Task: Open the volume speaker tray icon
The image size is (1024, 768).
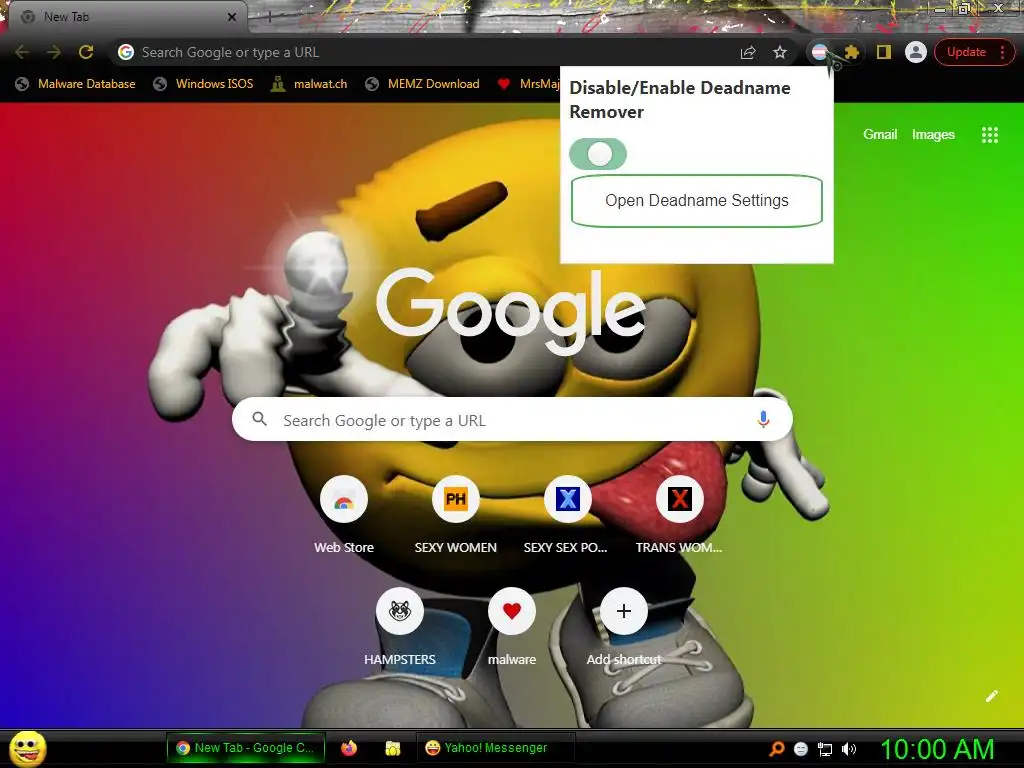Action: pyautogui.click(x=848, y=749)
